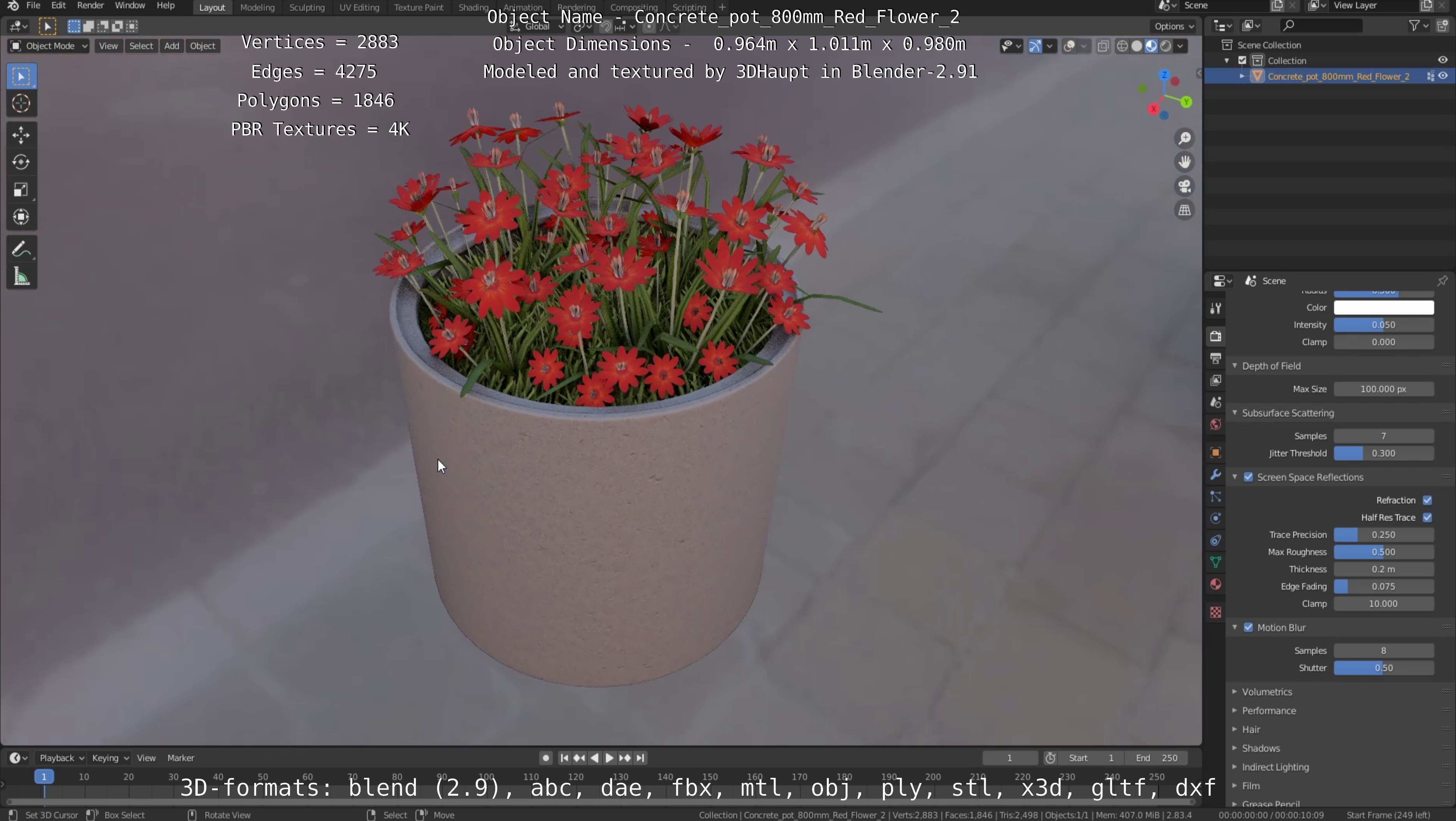Open the Playback dropdown in timeline
The image size is (1456, 821).
[x=61, y=758]
